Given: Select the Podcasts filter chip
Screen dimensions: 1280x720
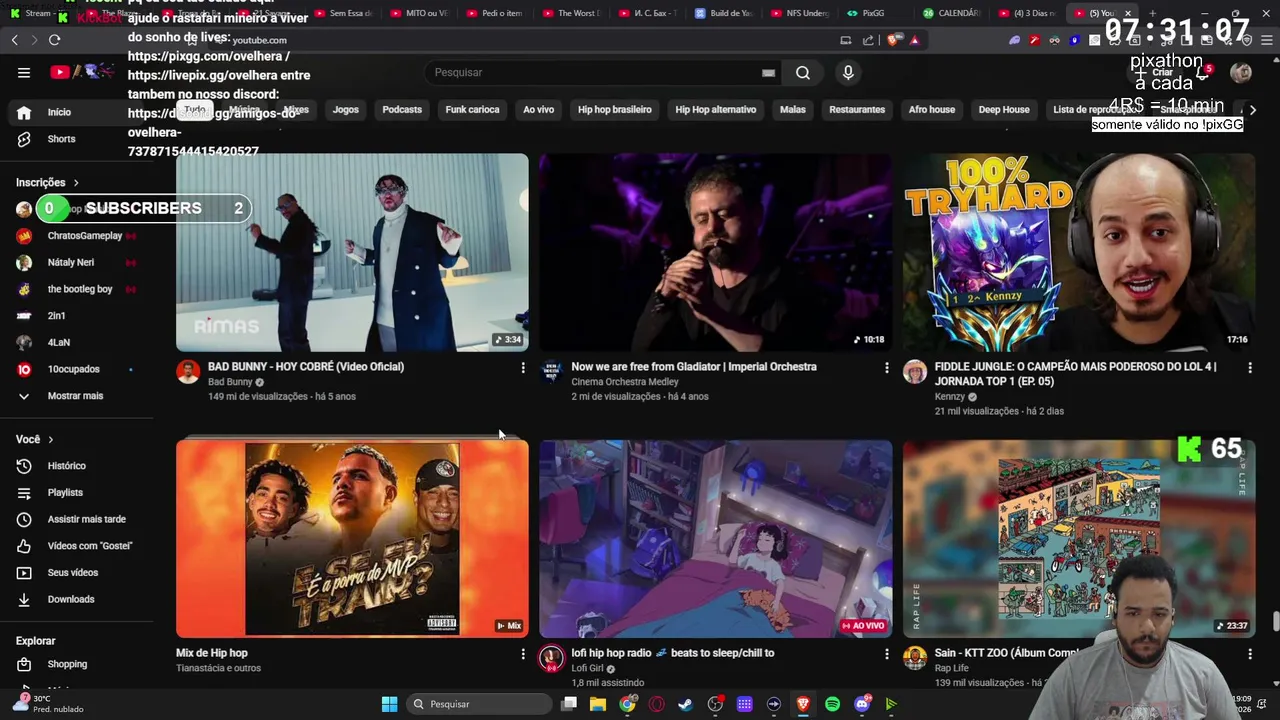Looking at the screenshot, I should click(402, 110).
